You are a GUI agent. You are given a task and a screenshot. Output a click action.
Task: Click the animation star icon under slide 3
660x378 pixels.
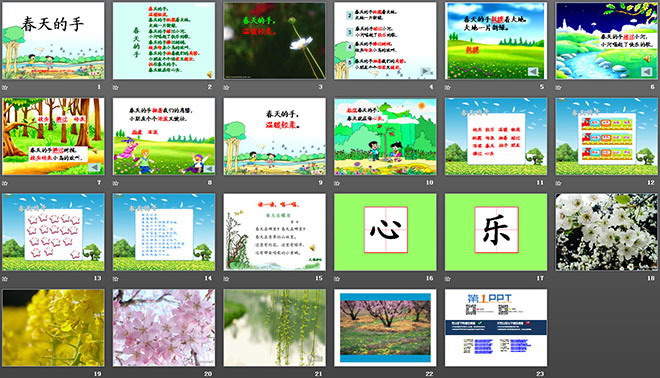pos(226,88)
